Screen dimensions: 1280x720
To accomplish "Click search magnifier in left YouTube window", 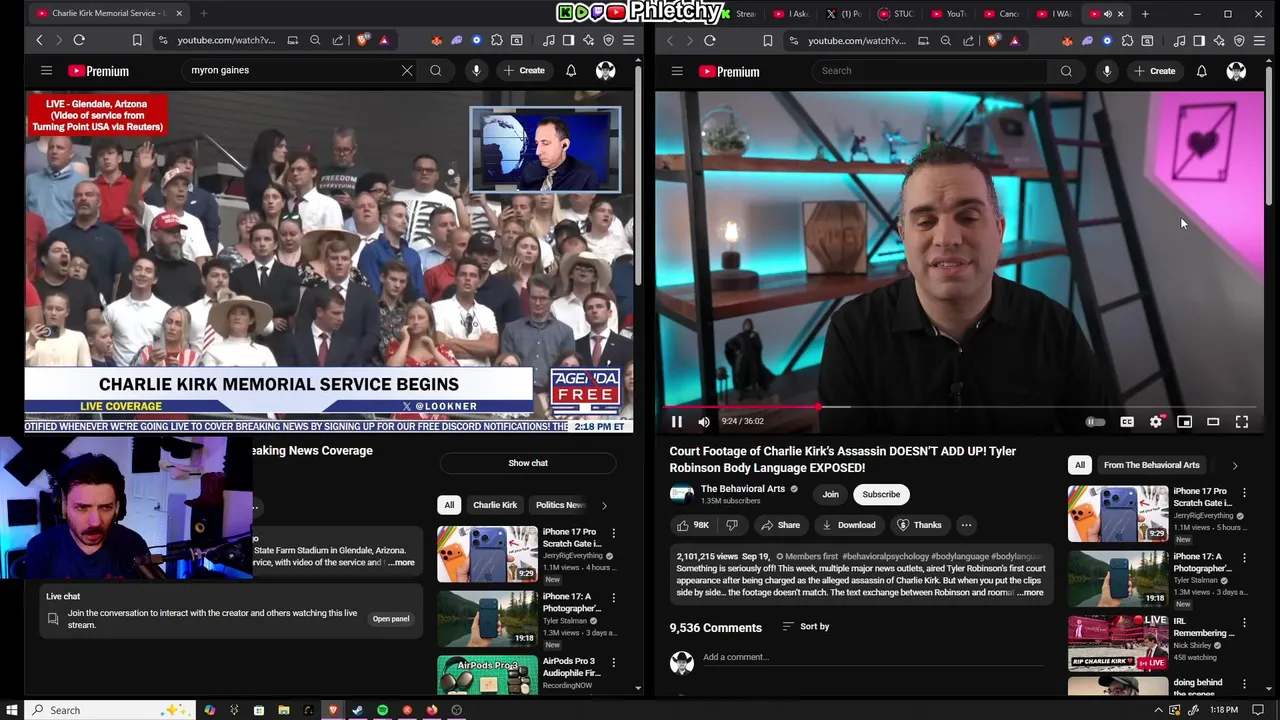I will click(436, 70).
